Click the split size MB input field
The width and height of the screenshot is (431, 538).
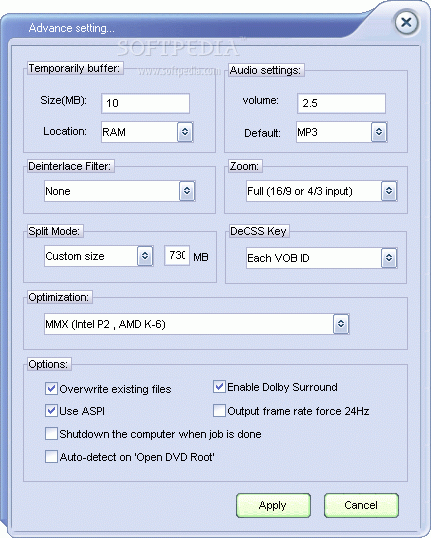coord(177,256)
